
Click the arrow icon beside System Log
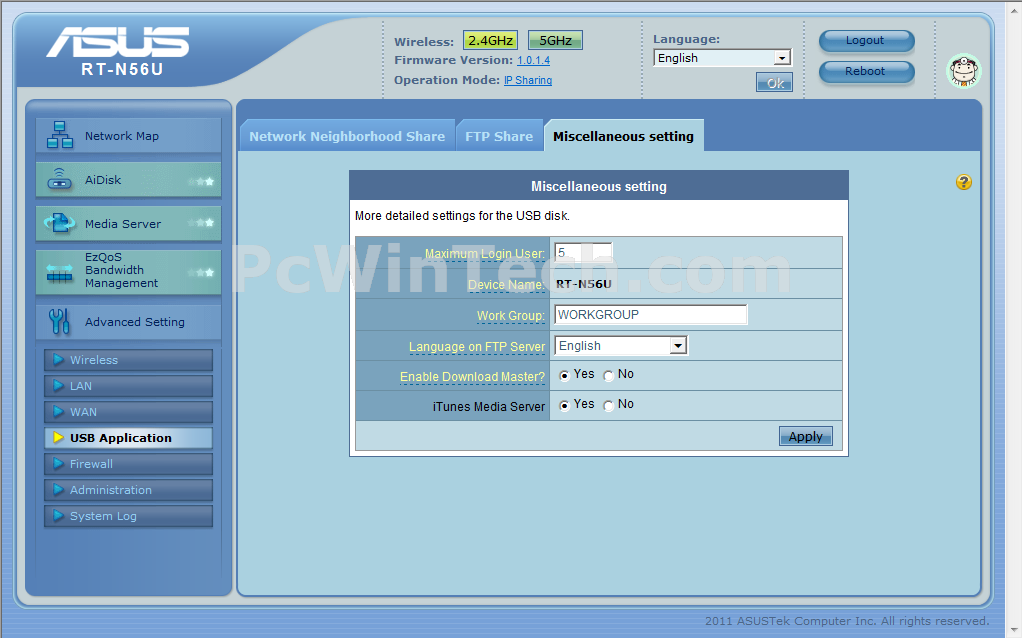[x=59, y=516]
